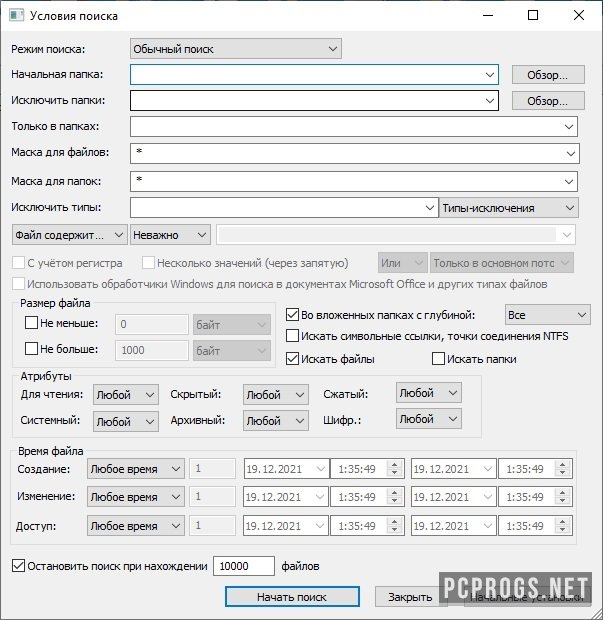Click Обзор button for Начальная папка
603x620 pixels.
[547, 75]
